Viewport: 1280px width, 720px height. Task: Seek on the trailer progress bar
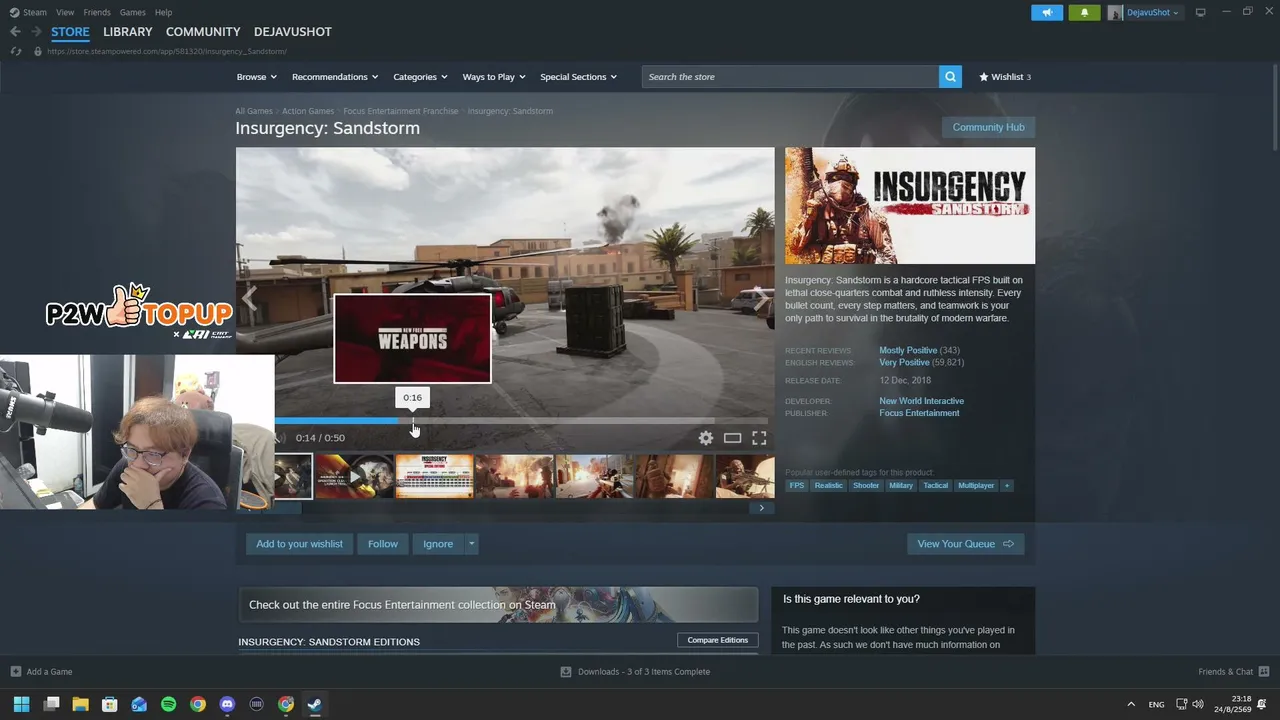(521, 421)
